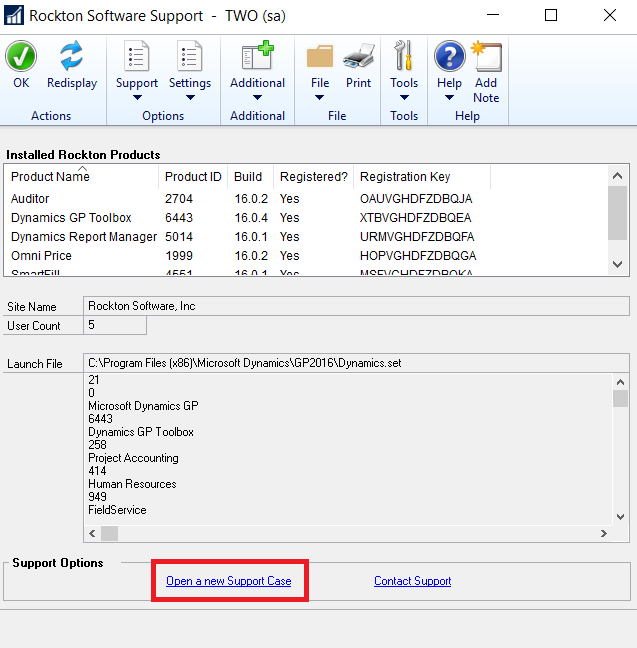Click the FieldService line in launch file
637x648 pixels.
coord(117,510)
